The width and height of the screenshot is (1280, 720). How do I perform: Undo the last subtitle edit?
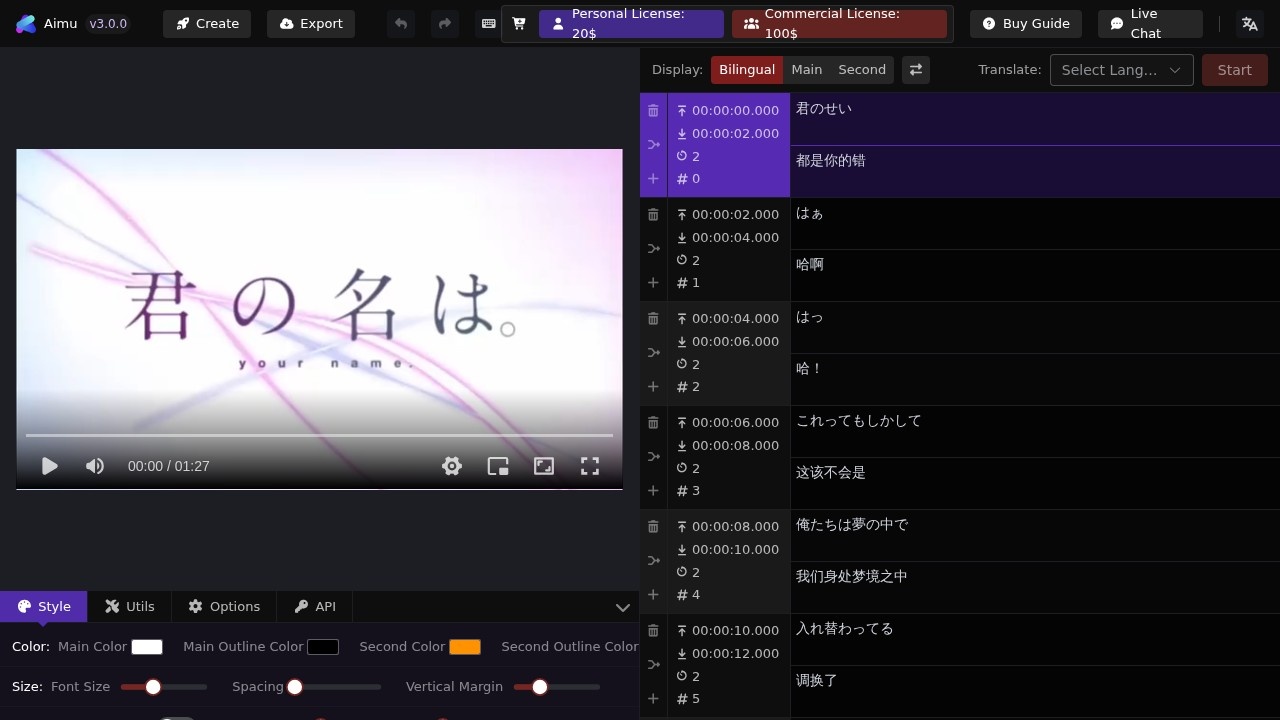point(400,23)
